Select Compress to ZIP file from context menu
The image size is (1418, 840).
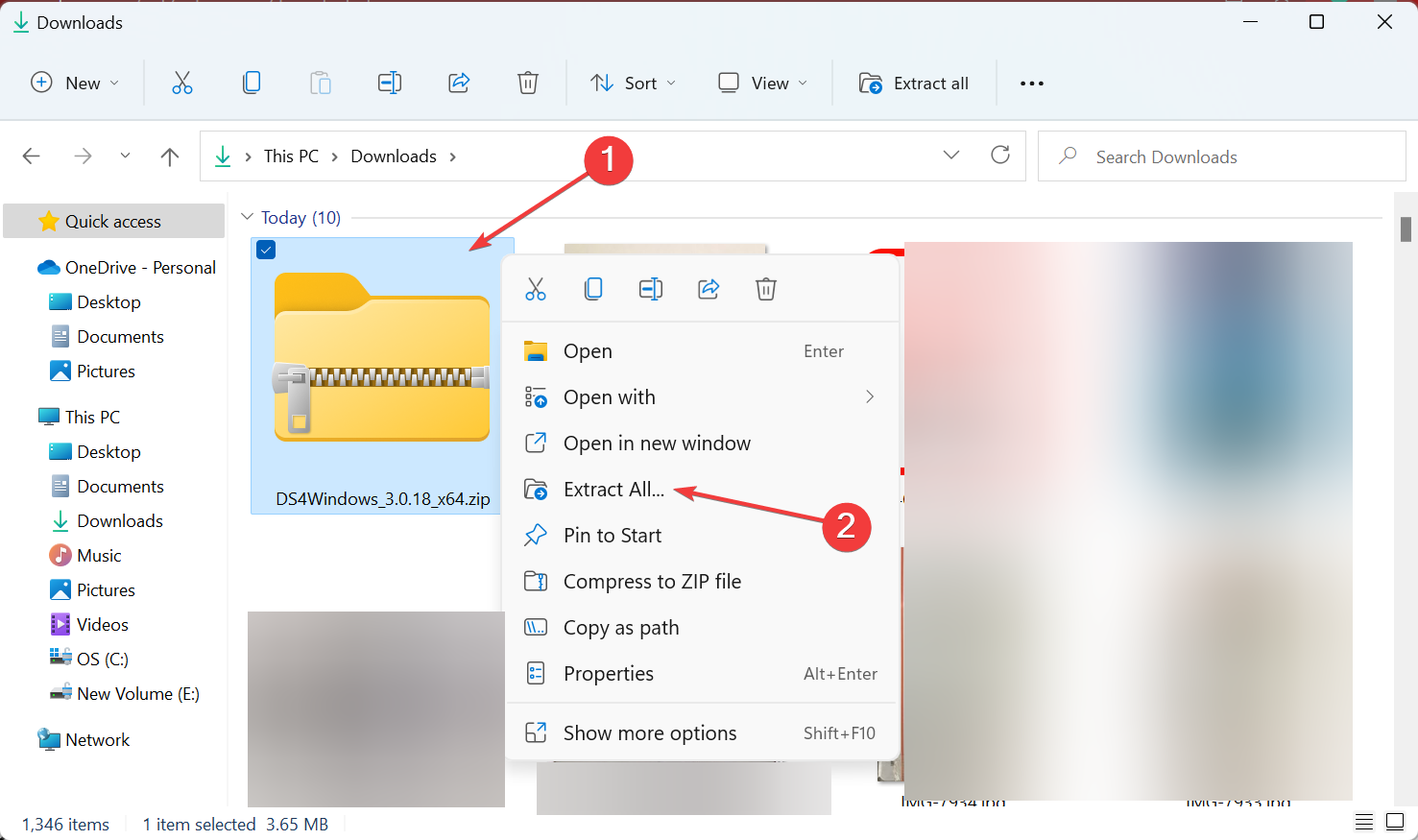point(652,581)
